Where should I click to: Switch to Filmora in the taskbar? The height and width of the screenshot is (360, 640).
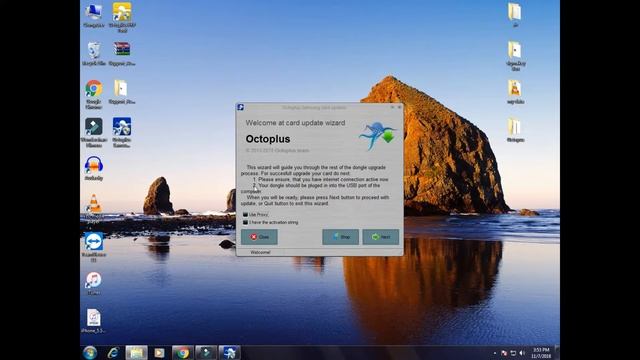pos(206,353)
